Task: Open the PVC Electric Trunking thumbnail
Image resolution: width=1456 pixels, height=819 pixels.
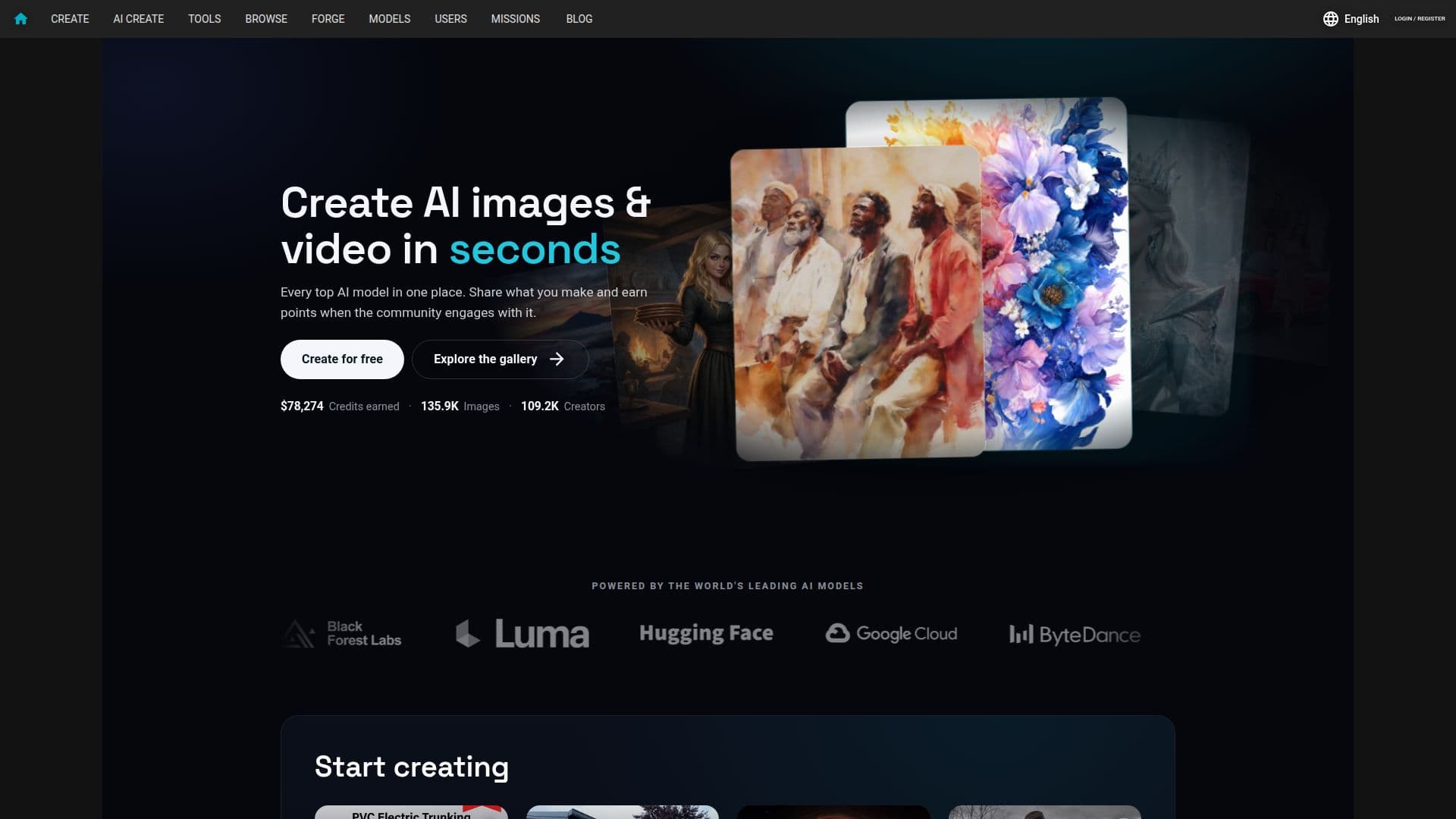Action: [x=411, y=812]
